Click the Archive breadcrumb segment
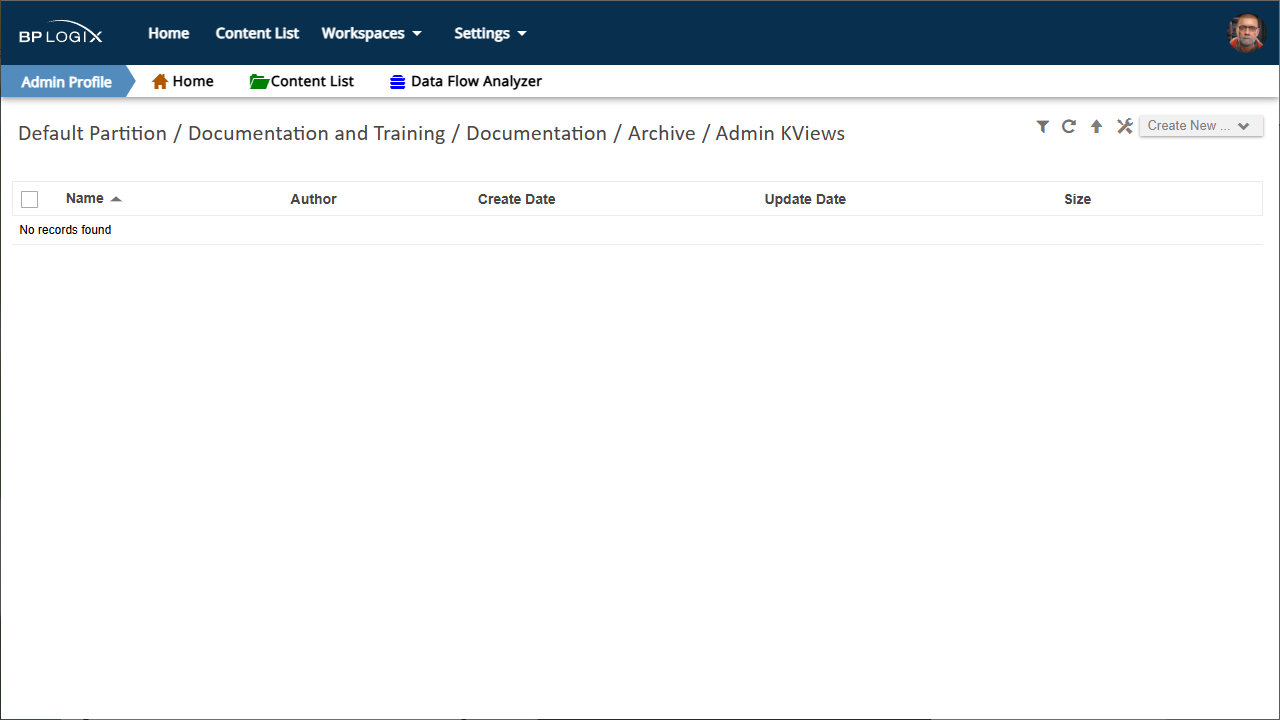This screenshot has height=720, width=1280. [x=661, y=133]
